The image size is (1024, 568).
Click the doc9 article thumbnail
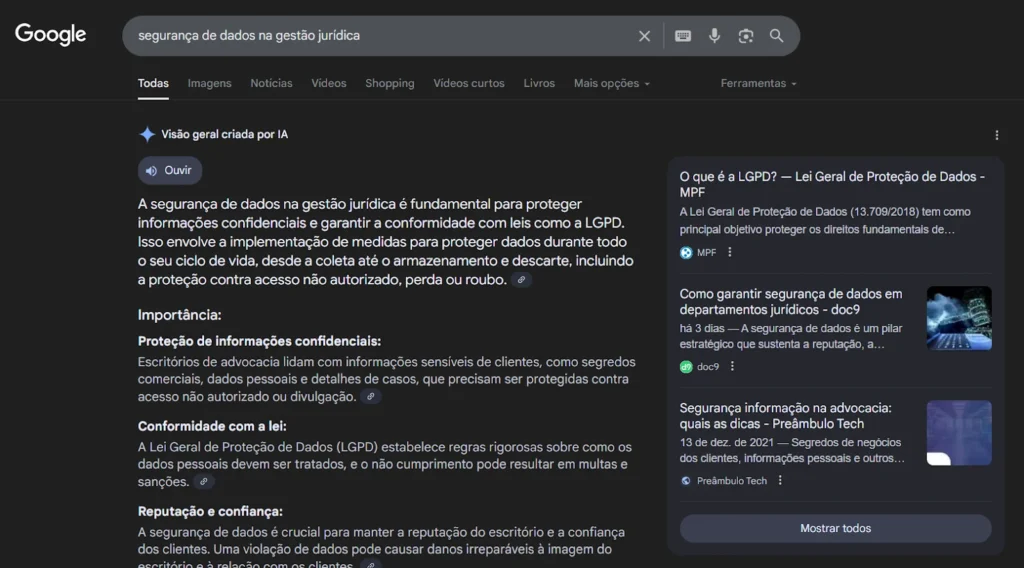pos(959,318)
